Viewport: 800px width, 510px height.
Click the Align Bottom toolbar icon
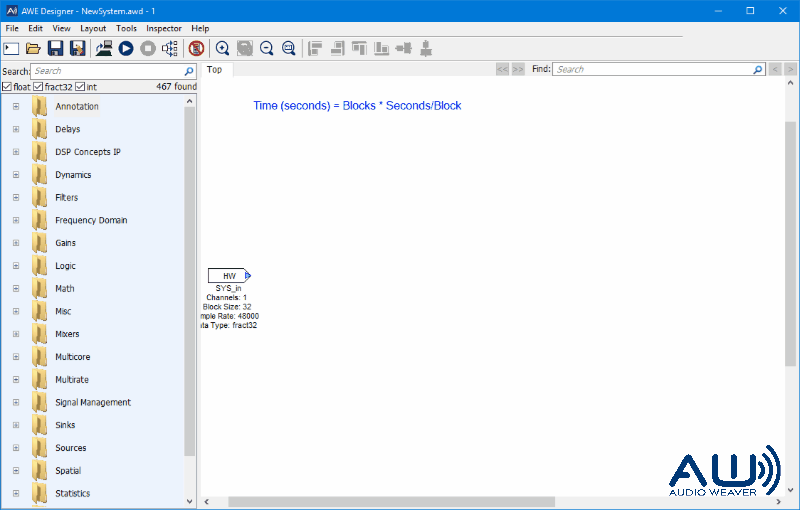coord(381,48)
